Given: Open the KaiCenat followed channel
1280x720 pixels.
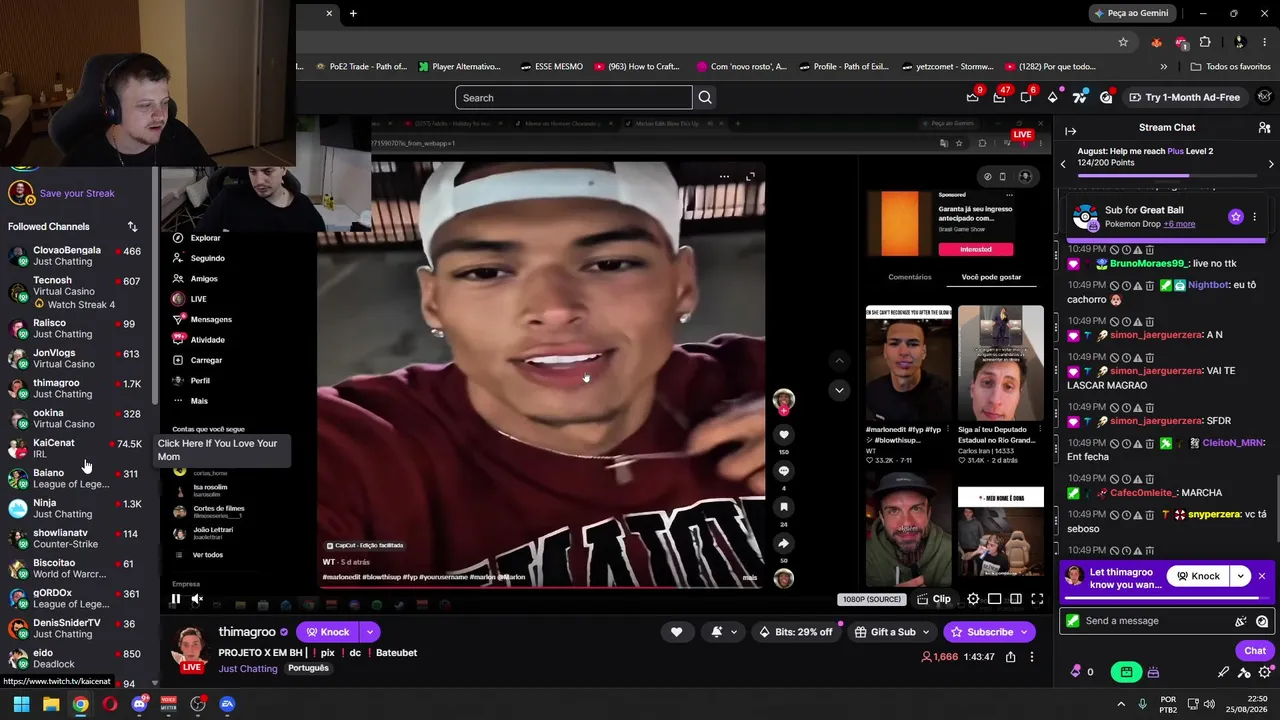Looking at the screenshot, I should (75, 448).
